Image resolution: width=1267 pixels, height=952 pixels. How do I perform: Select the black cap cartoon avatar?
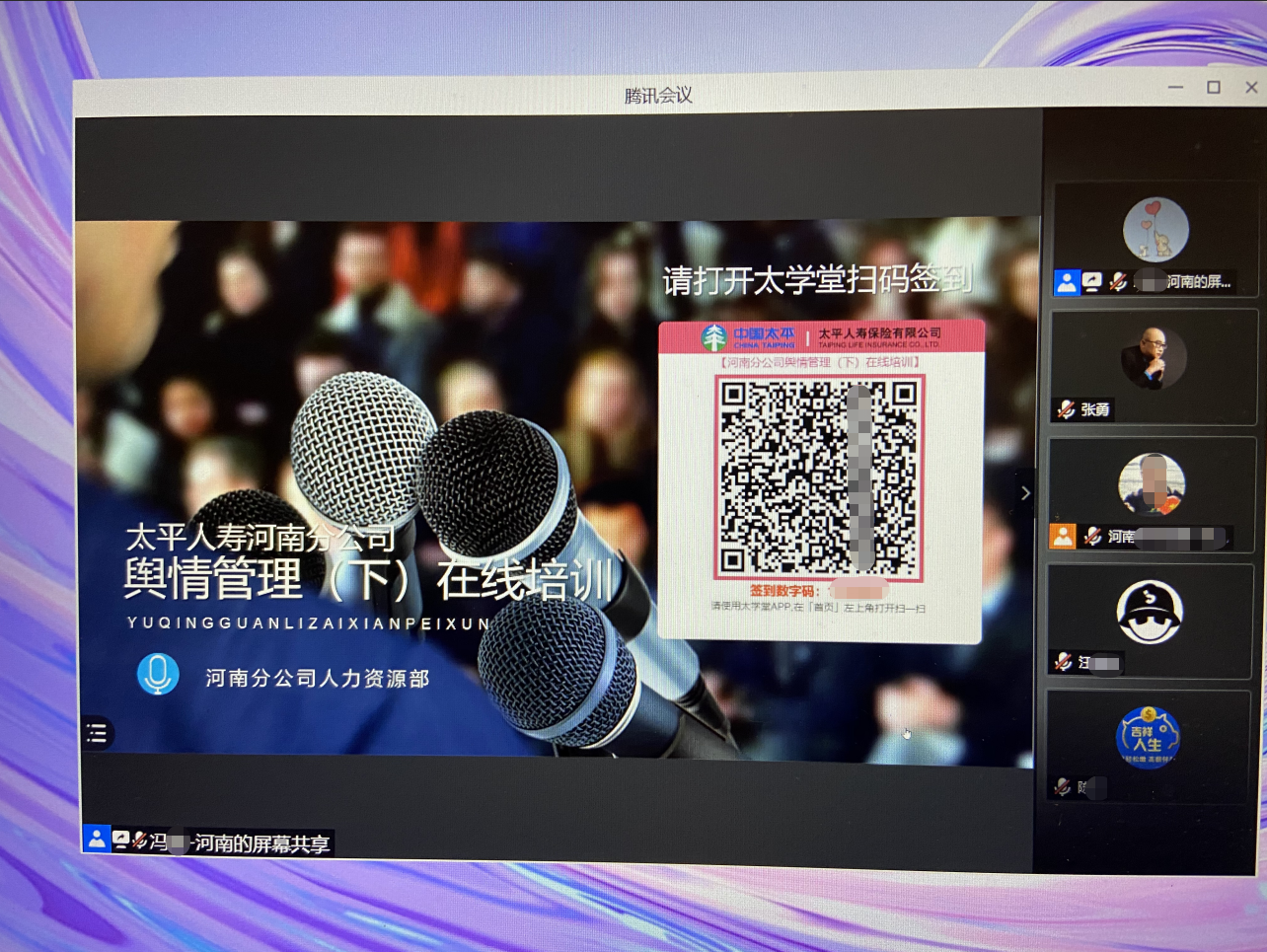point(1150,612)
